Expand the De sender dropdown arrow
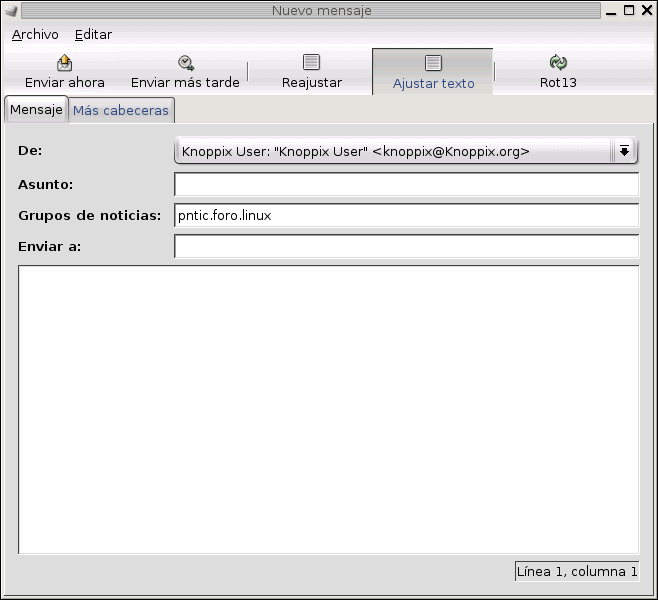The image size is (658, 600). 624,151
